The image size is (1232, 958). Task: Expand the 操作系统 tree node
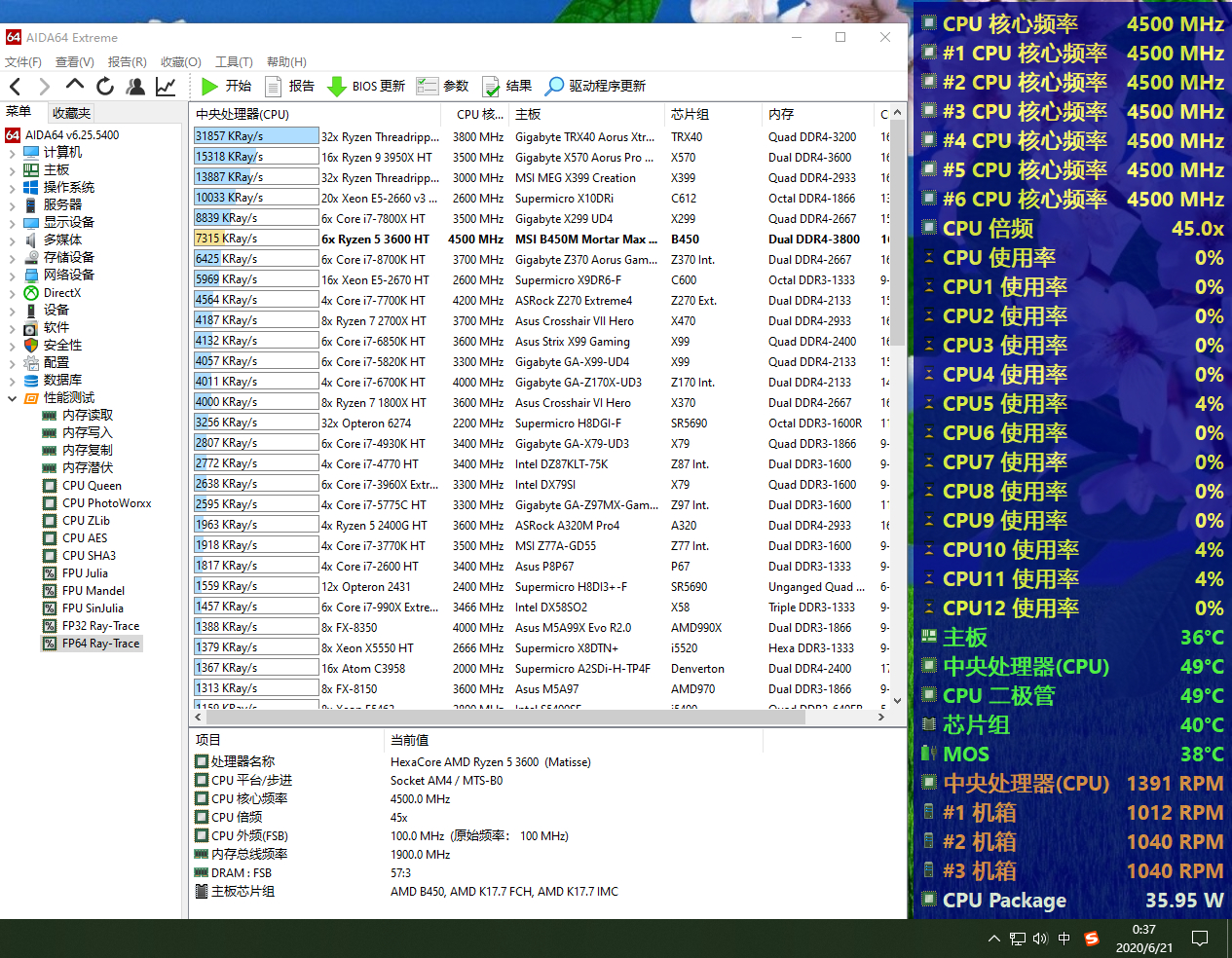click(12, 188)
